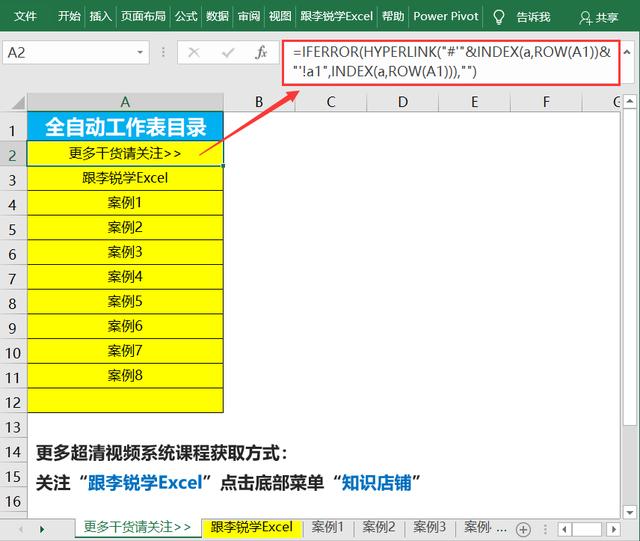The width and height of the screenshot is (640, 541).
Task: Click hyperlink cell 案例8
Action: click(x=125, y=376)
